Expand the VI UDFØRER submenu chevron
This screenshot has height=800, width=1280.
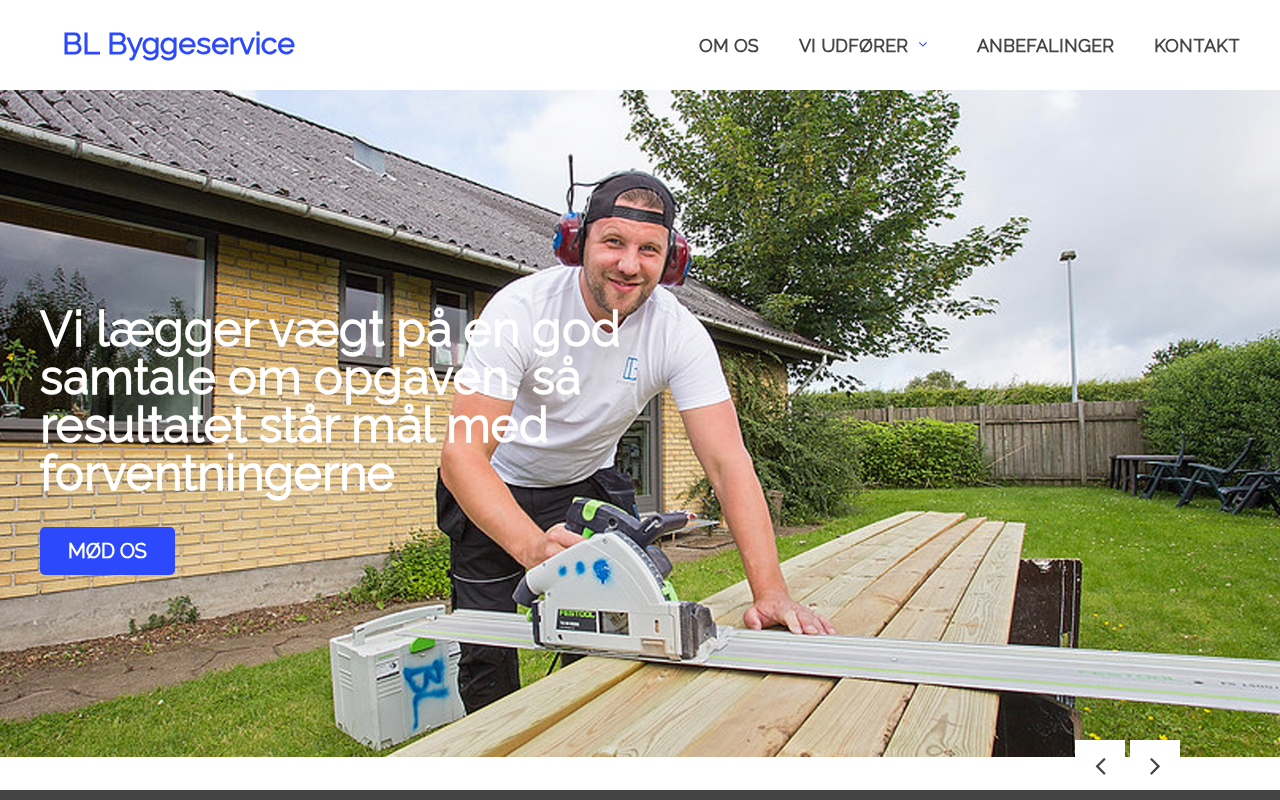(923, 45)
